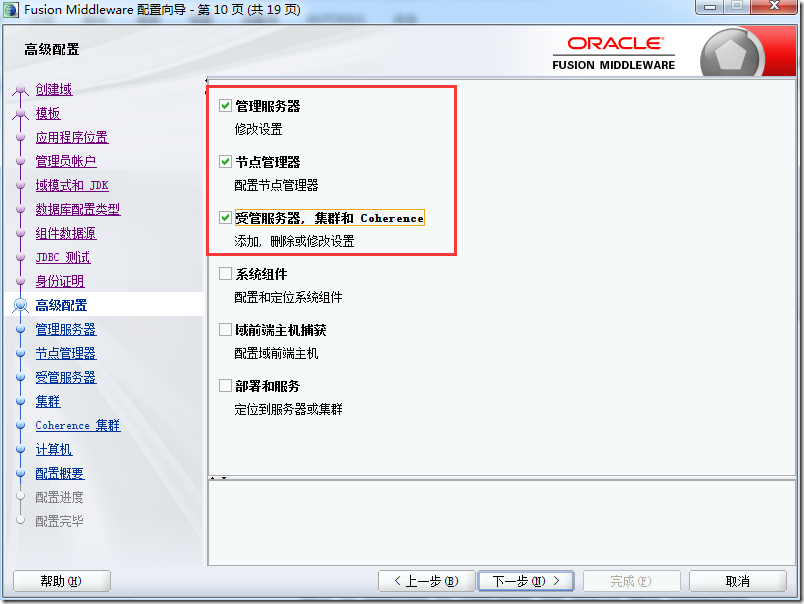
Task: Click the step node beside 域模式和 JDK
Action: (21, 186)
